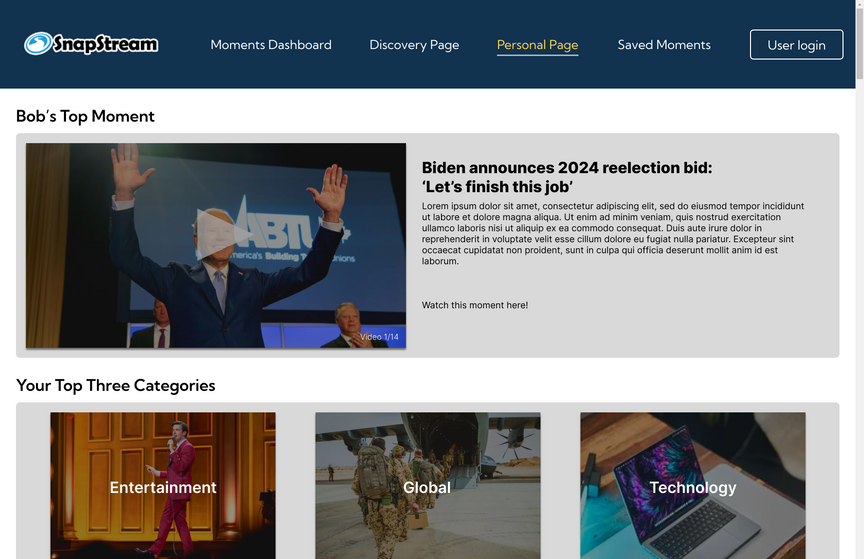
Task: Open the Global category card
Action: [x=428, y=486]
